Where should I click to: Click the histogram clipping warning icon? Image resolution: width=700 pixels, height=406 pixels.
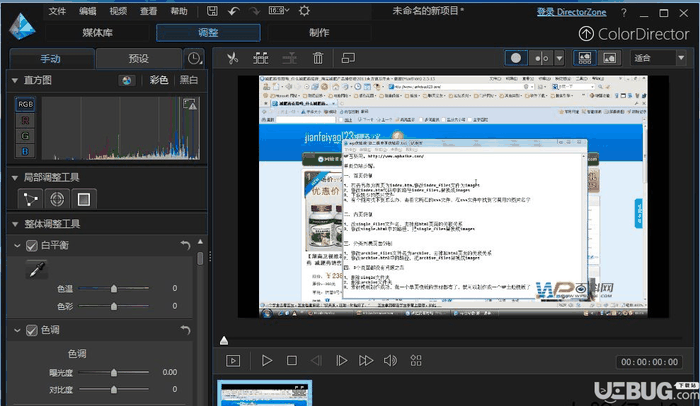[190, 104]
